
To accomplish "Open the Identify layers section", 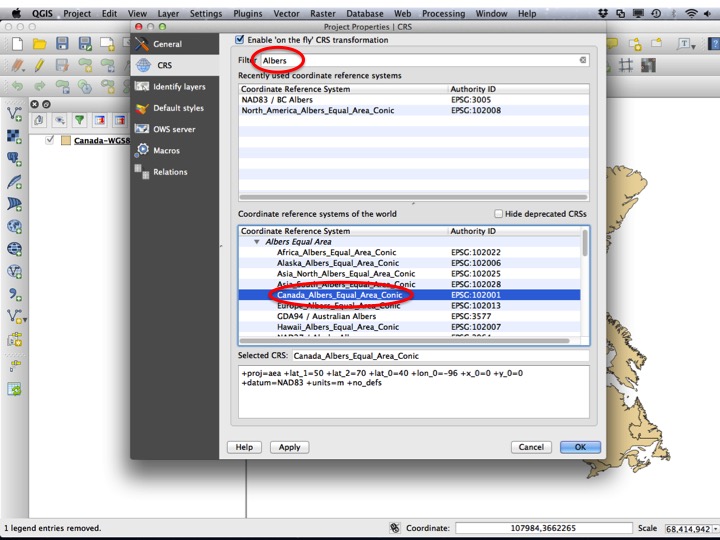I will [174, 87].
